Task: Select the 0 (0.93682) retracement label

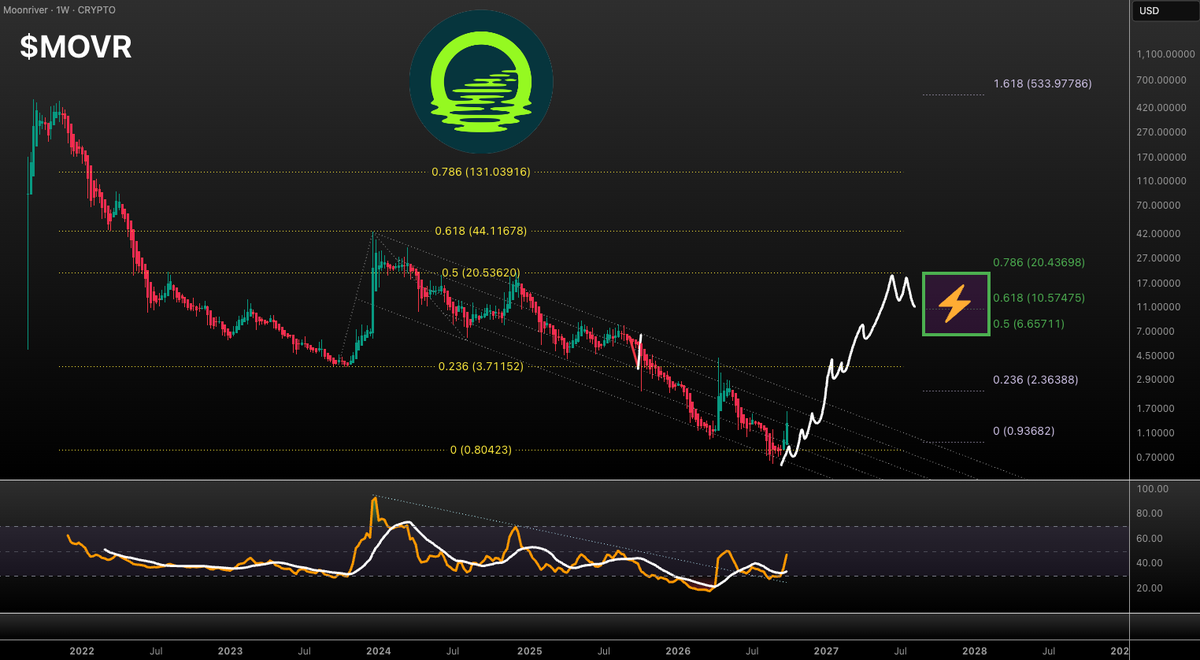Action: coord(1024,431)
